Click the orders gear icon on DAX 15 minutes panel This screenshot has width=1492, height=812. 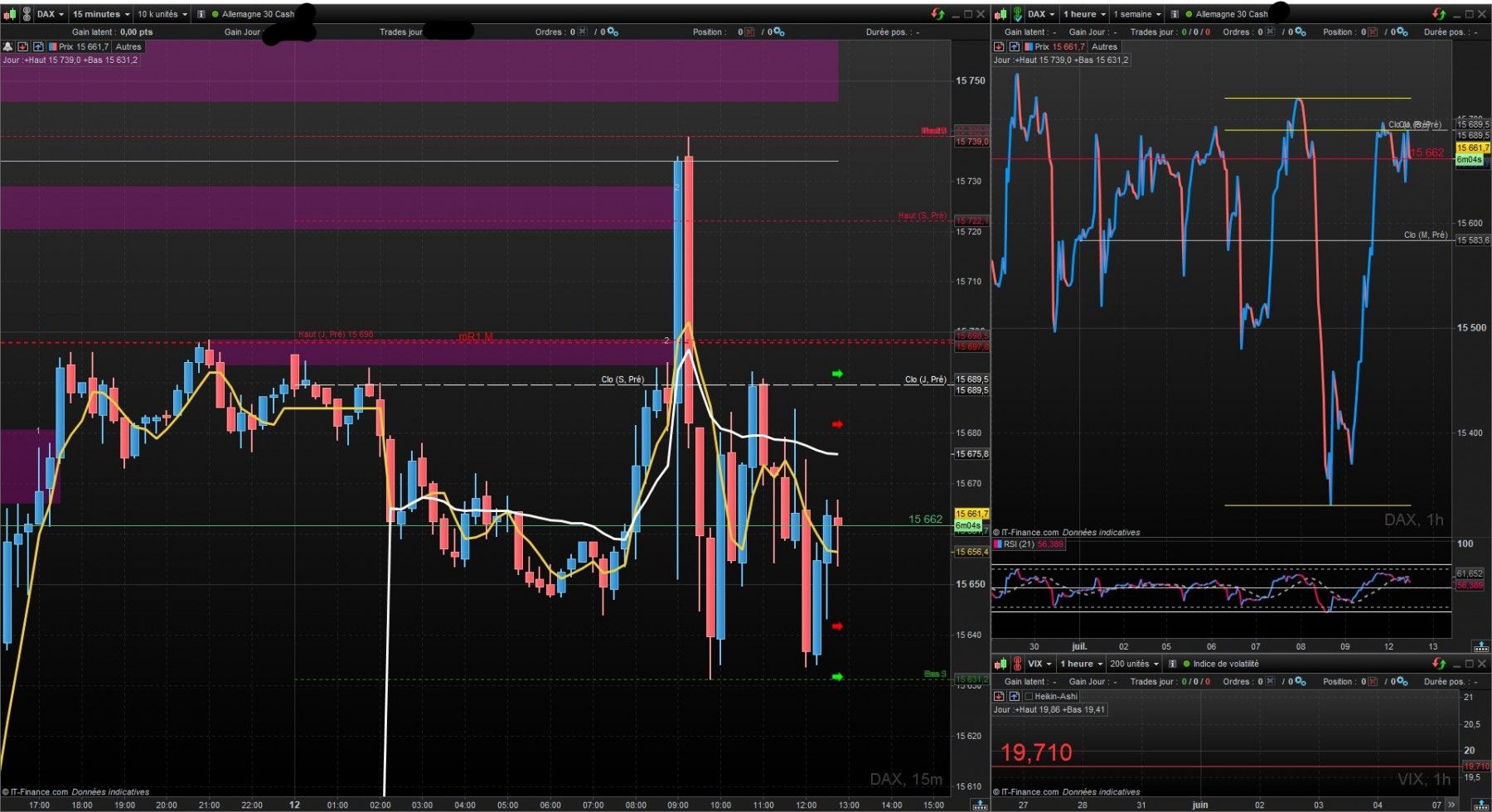pos(613,31)
